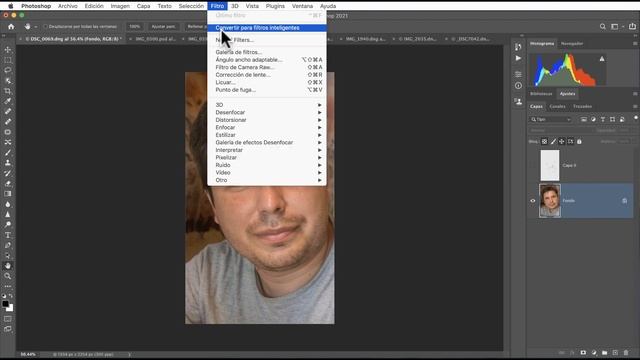
Task: Show Capa 0 by clicking its visibility box
Action: 533,166
